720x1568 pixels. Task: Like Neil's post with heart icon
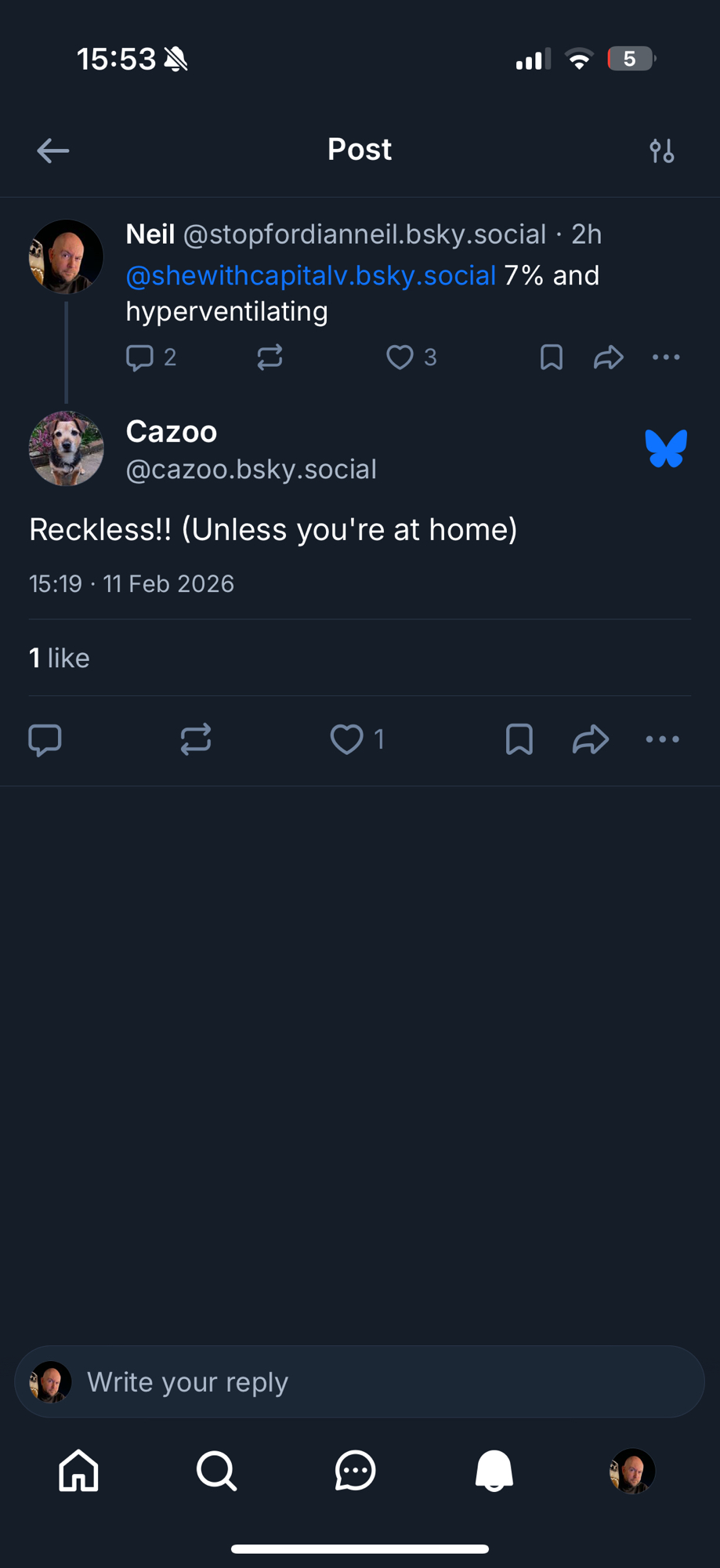click(400, 358)
